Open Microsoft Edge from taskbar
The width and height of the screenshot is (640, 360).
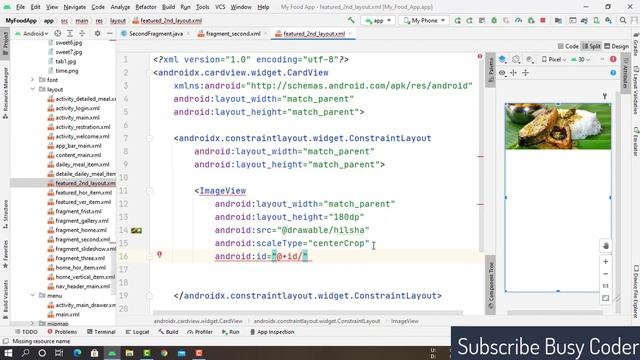(x=77, y=353)
